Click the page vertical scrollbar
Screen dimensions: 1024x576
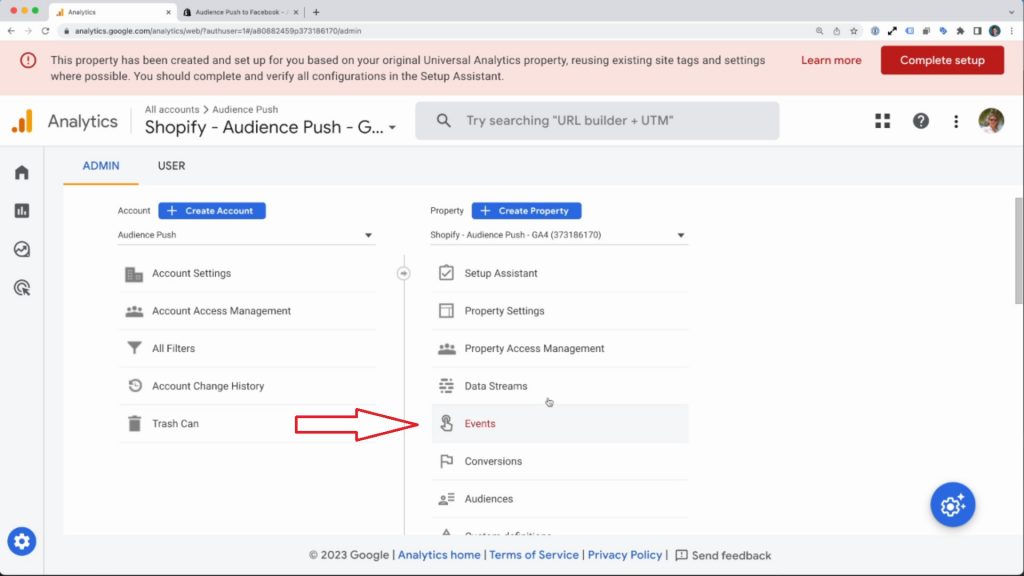[x=1019, y=251]
